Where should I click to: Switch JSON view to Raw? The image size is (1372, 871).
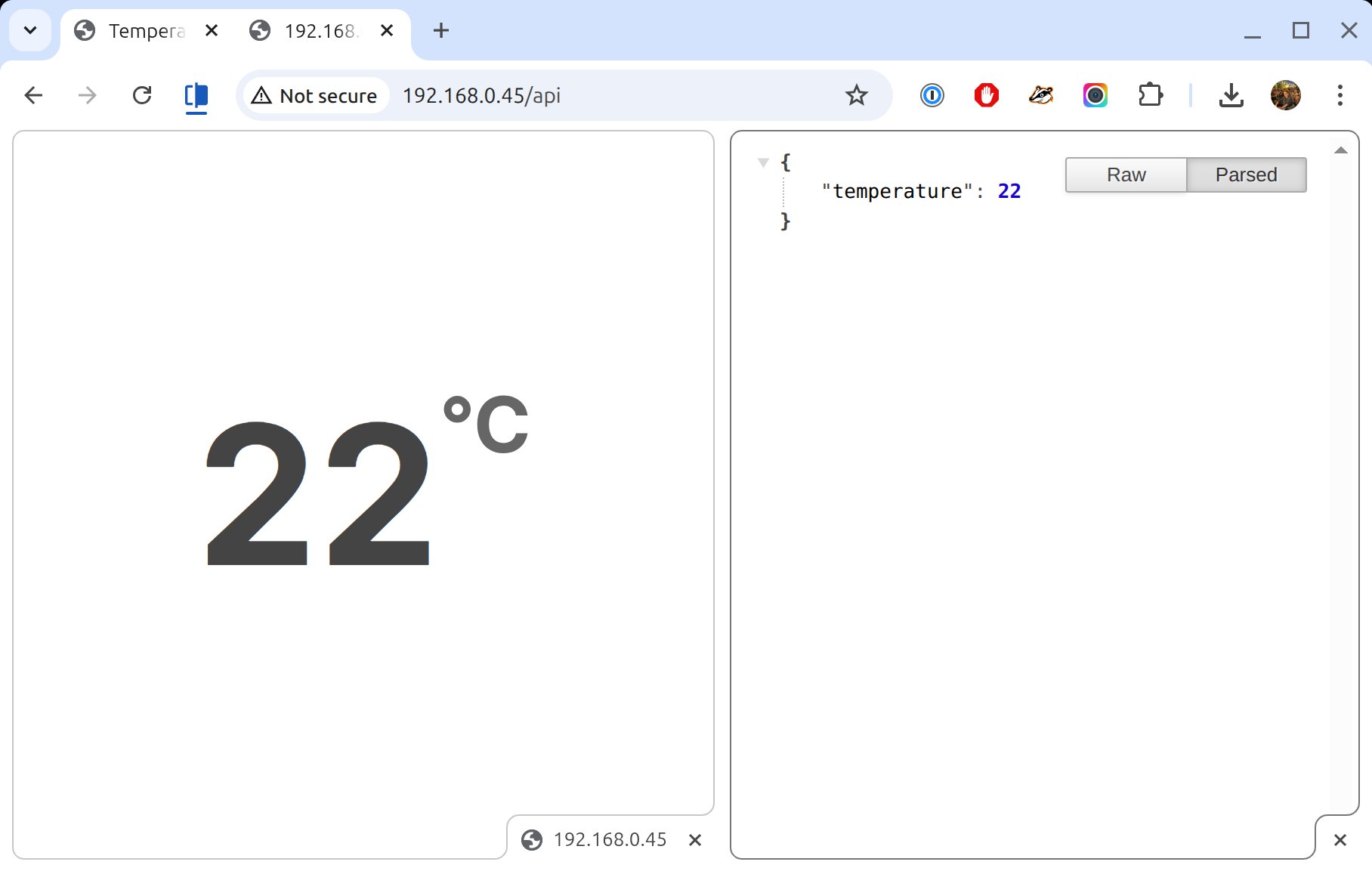click(x=1126, y=175)
